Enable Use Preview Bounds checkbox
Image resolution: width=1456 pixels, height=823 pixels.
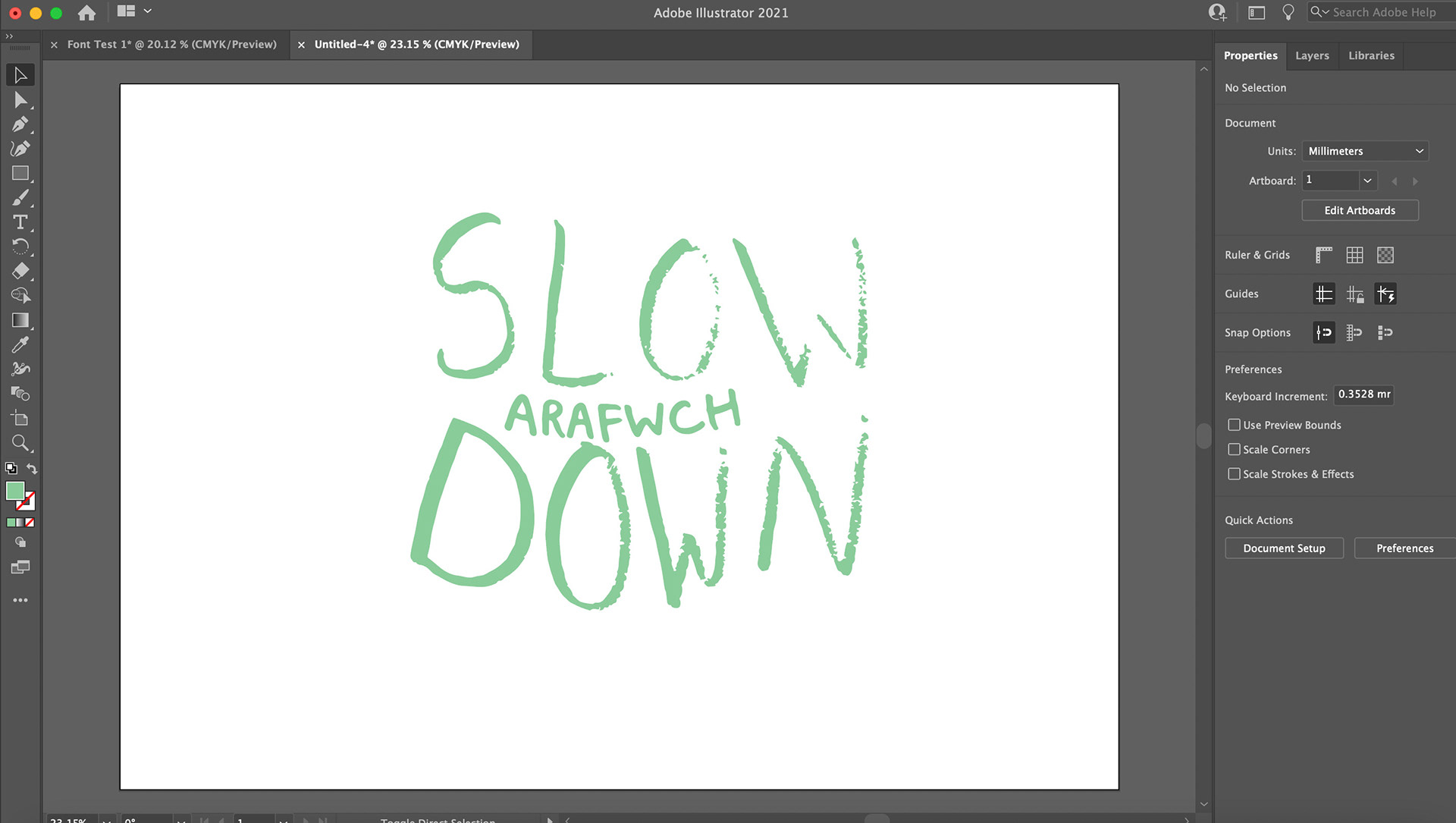coord(1235,425)
